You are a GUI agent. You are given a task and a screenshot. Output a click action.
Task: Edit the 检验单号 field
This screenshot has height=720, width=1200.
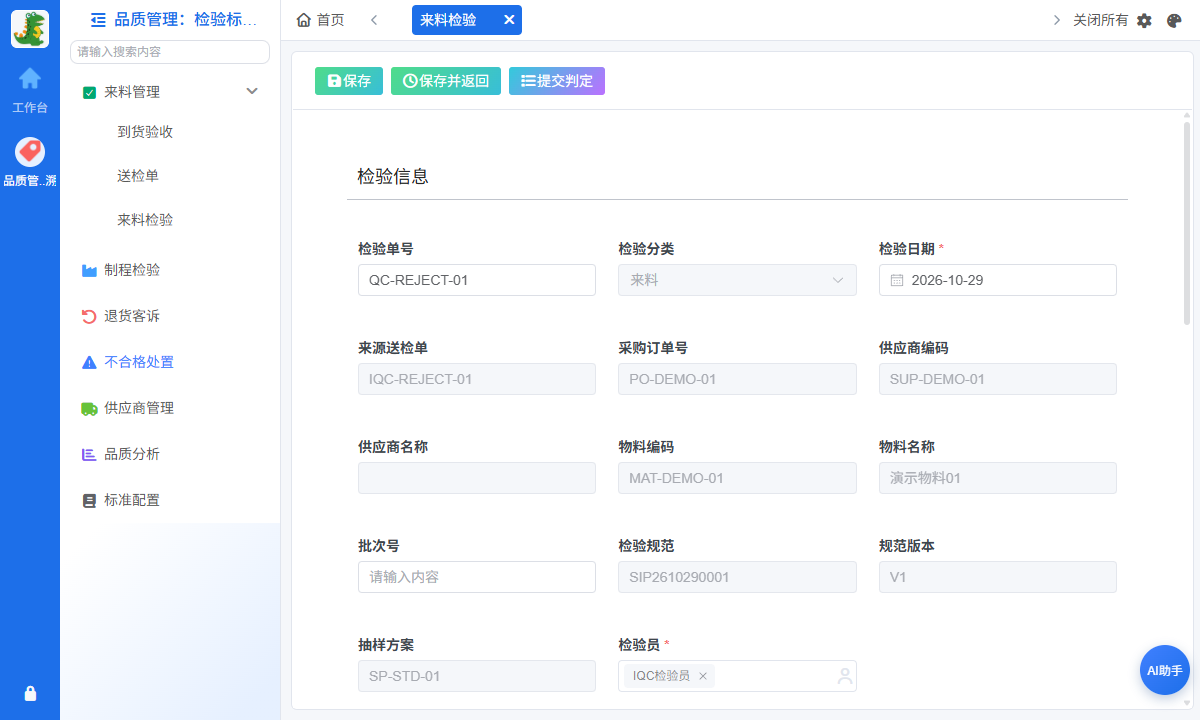pos(477,280)
